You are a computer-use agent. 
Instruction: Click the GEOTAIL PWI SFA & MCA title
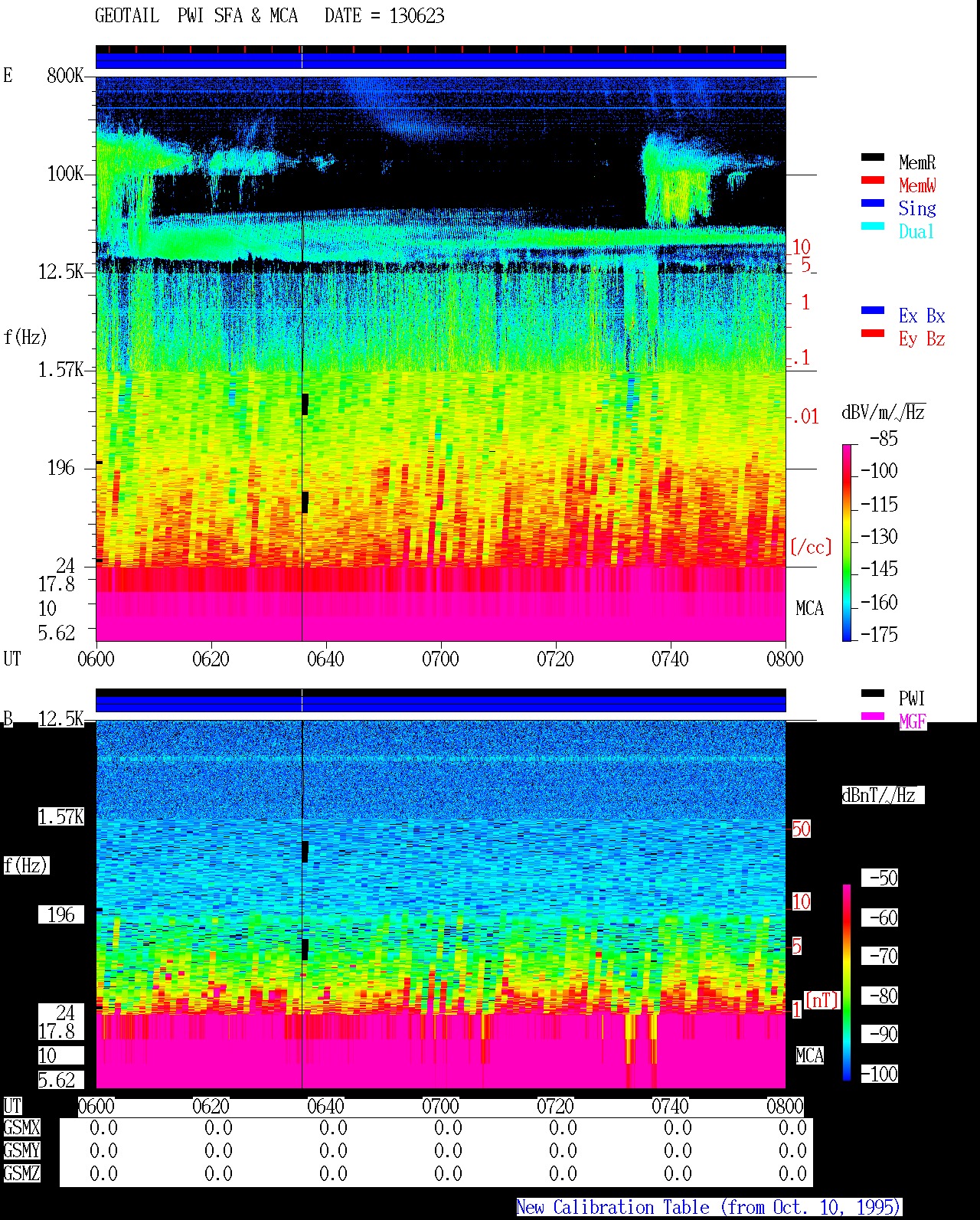(269, 16)
